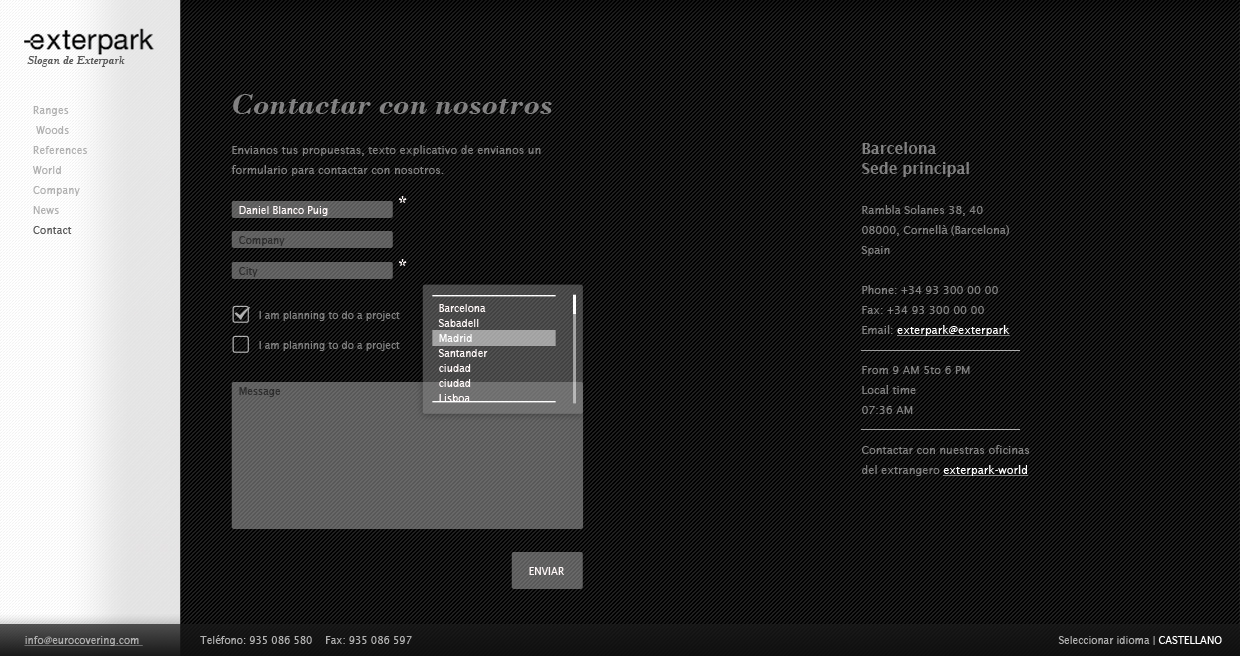1240x656 pixels.
Task: Click the exterpark@exterpark email link
Action: pyautogui.click(x=953, y=331)
